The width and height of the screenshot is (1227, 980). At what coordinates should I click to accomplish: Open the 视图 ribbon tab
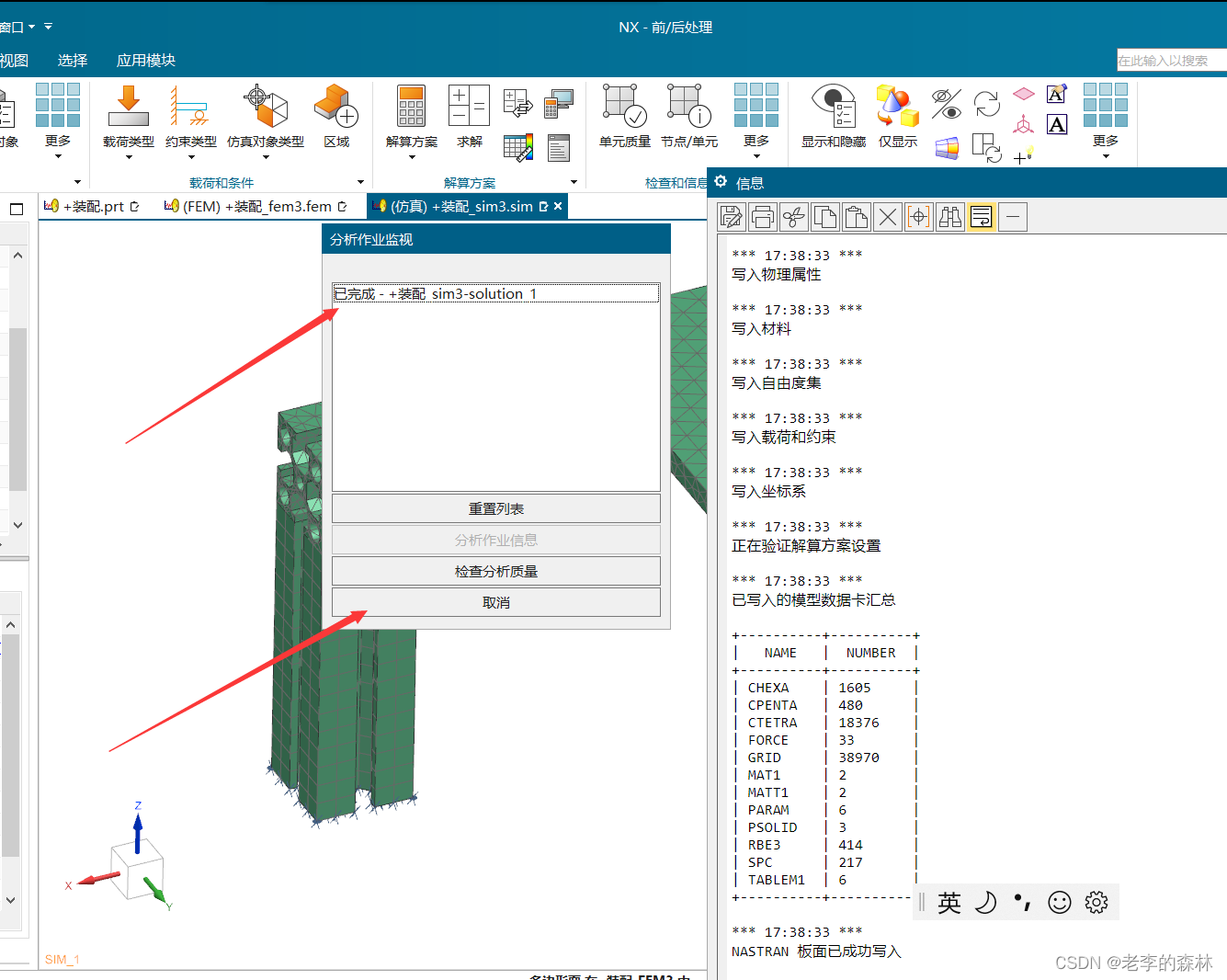pos(14,61)
